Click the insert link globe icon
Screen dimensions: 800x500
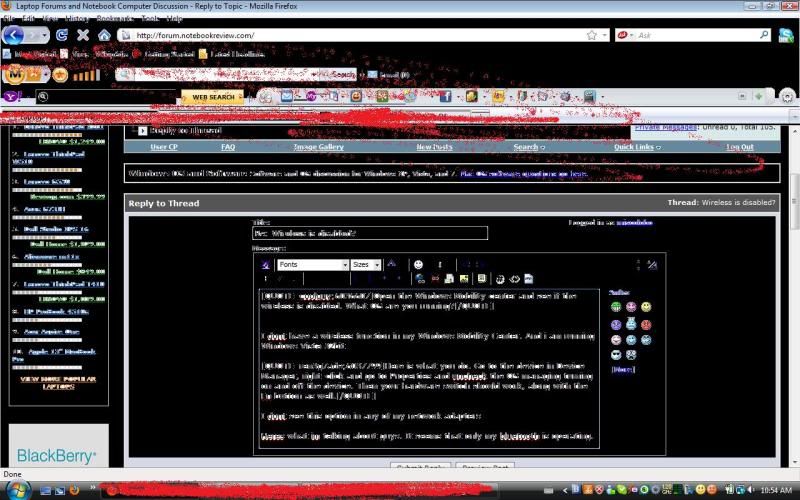[420, 279]
